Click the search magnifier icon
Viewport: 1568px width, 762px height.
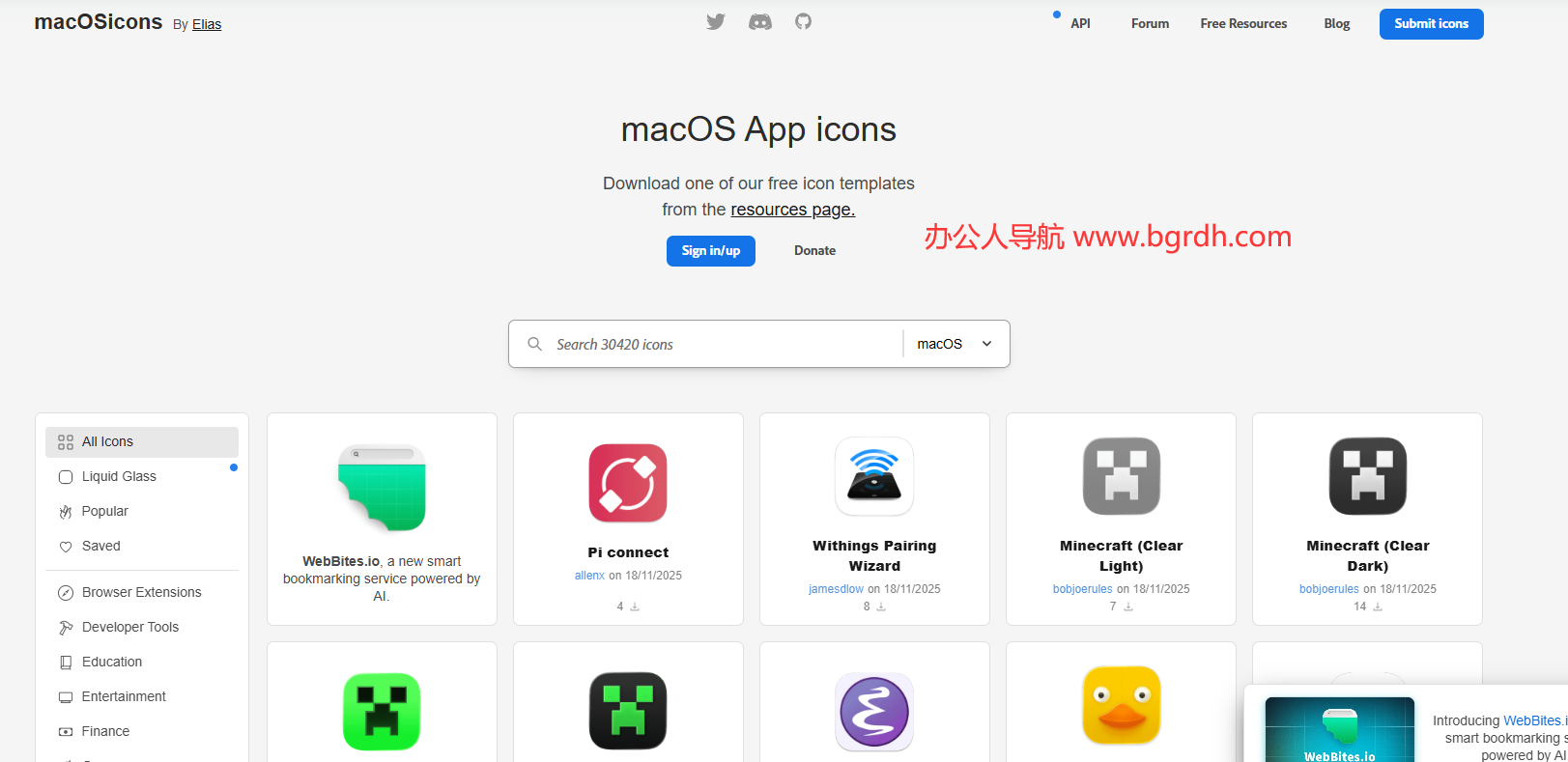tap(534, 344)
